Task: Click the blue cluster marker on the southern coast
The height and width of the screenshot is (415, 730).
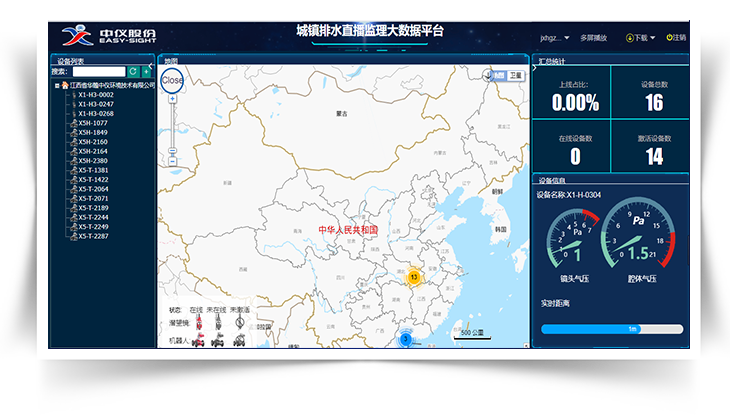Action: 405,340
